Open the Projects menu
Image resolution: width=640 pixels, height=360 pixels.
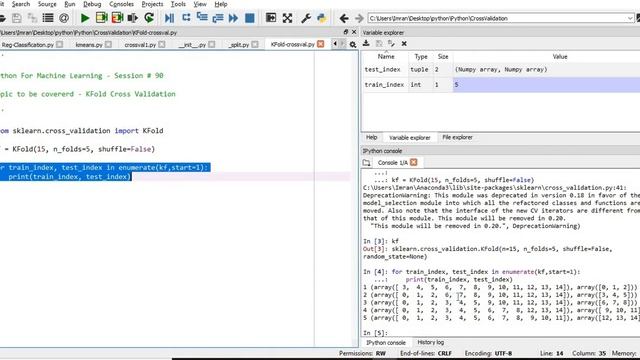pos(152,4)
